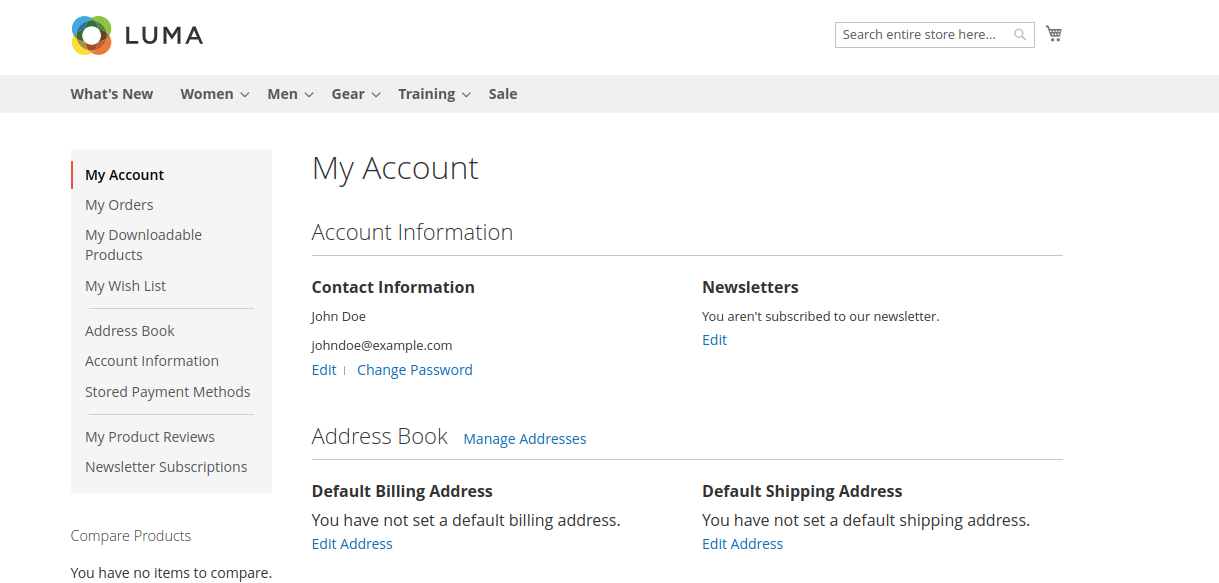Click the Luma logo
This screenshot has height=583, width=1219.
[136, 34]
